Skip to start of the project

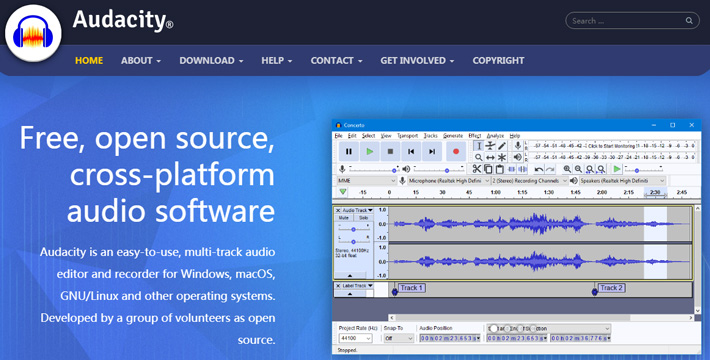pos(411,151)
